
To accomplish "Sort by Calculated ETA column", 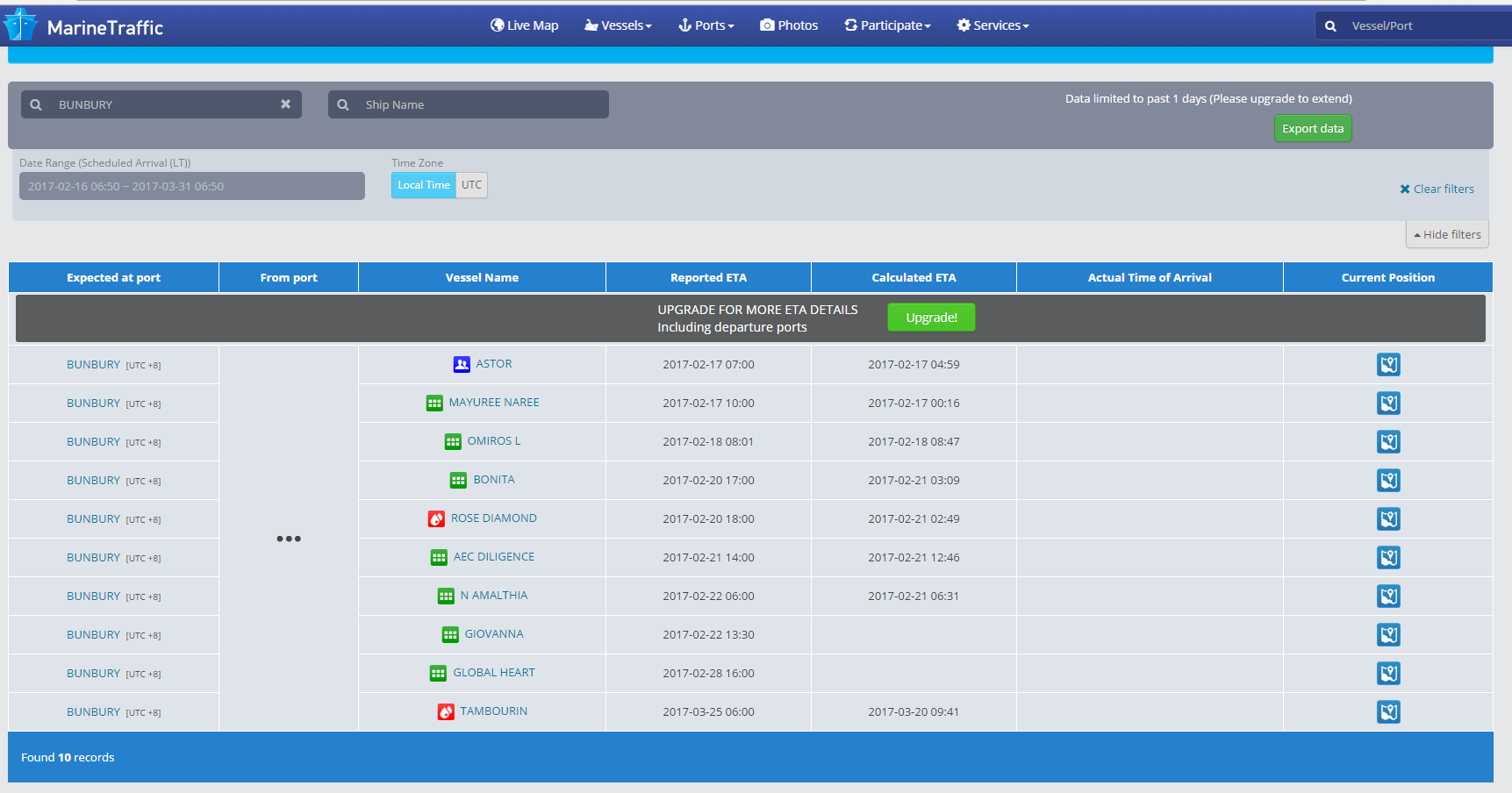I will coord(914,277).
